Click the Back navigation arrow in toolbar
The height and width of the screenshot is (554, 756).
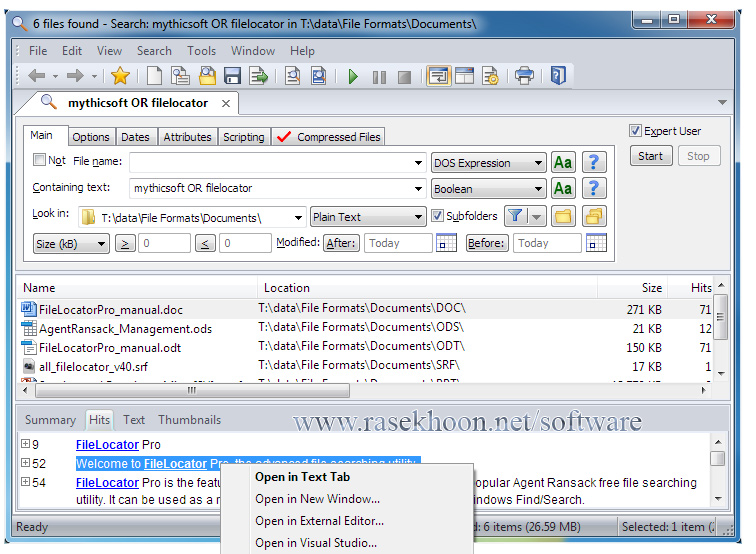37,76
